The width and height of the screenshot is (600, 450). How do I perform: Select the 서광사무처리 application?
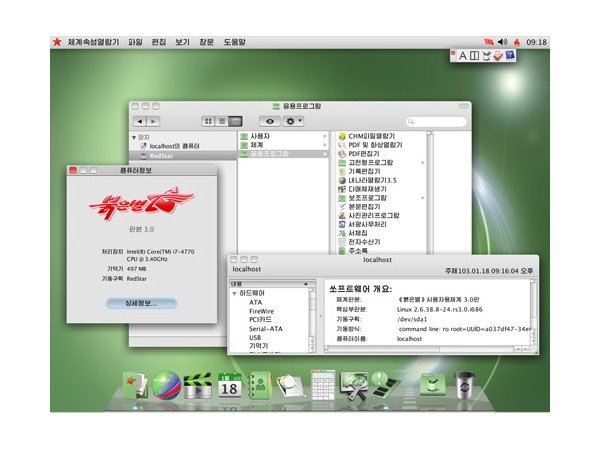pos(367,224)
